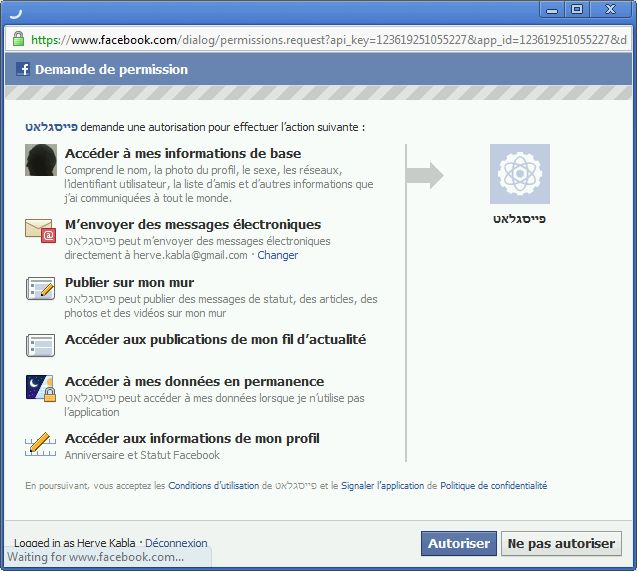Viewport: 637px width, 571px height.
Task: Click the Waiting for www.facebook.com status text
Action: [x=95, y=557]
